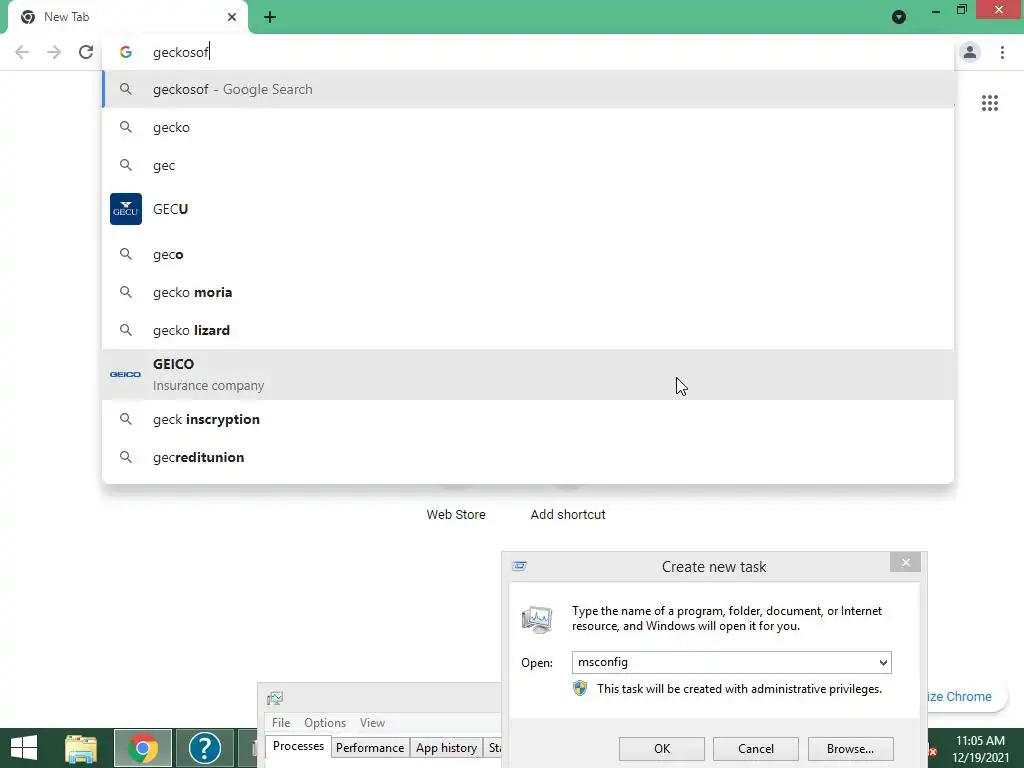Close the New Tab tab
This screenshot has height=768, width=1024.
coord(232,17)
